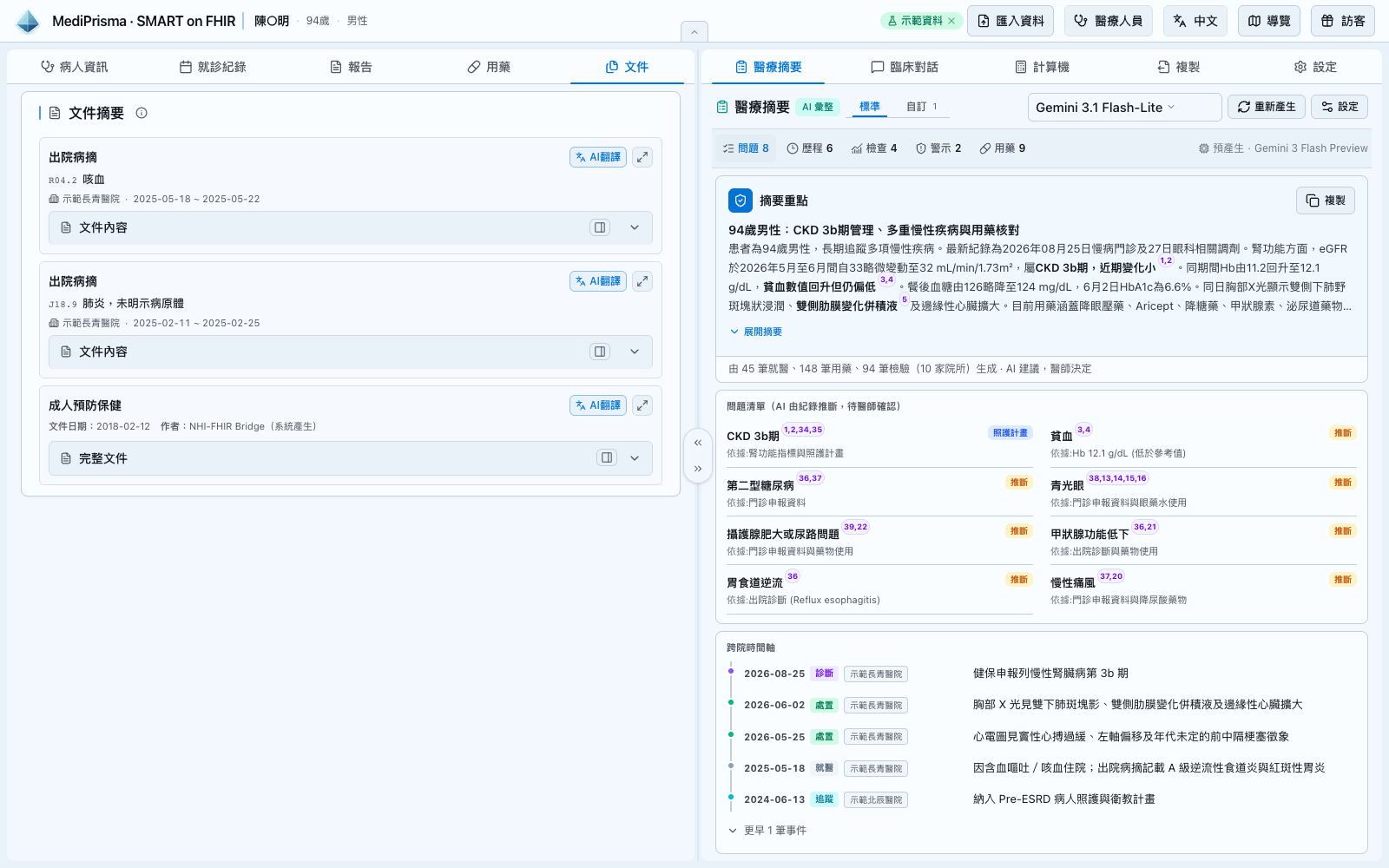The width and height of the screenshot is (1389, 868).
Task: Click the AI 彙整 badge
Action: point(817,107)
